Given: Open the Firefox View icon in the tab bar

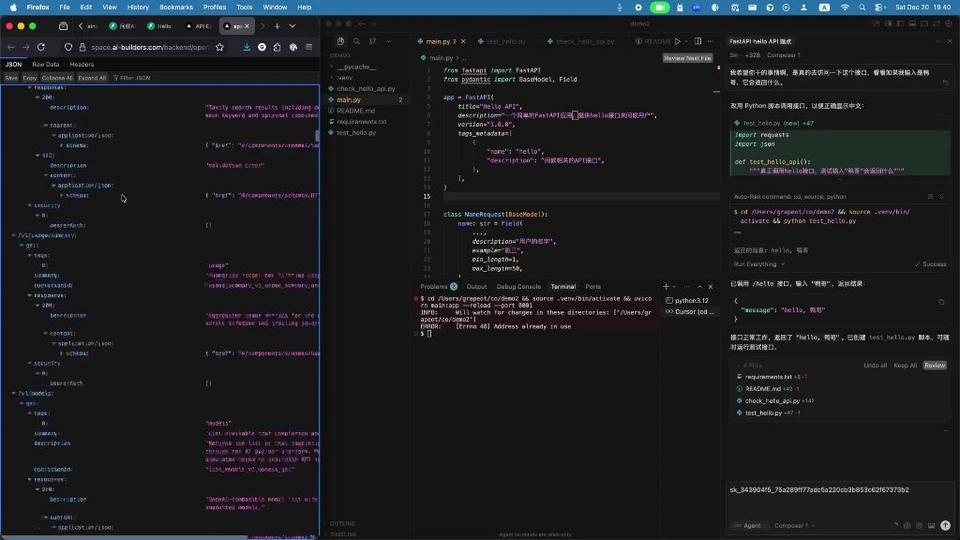Looking at the screenshot, I should tap(63, 26).
